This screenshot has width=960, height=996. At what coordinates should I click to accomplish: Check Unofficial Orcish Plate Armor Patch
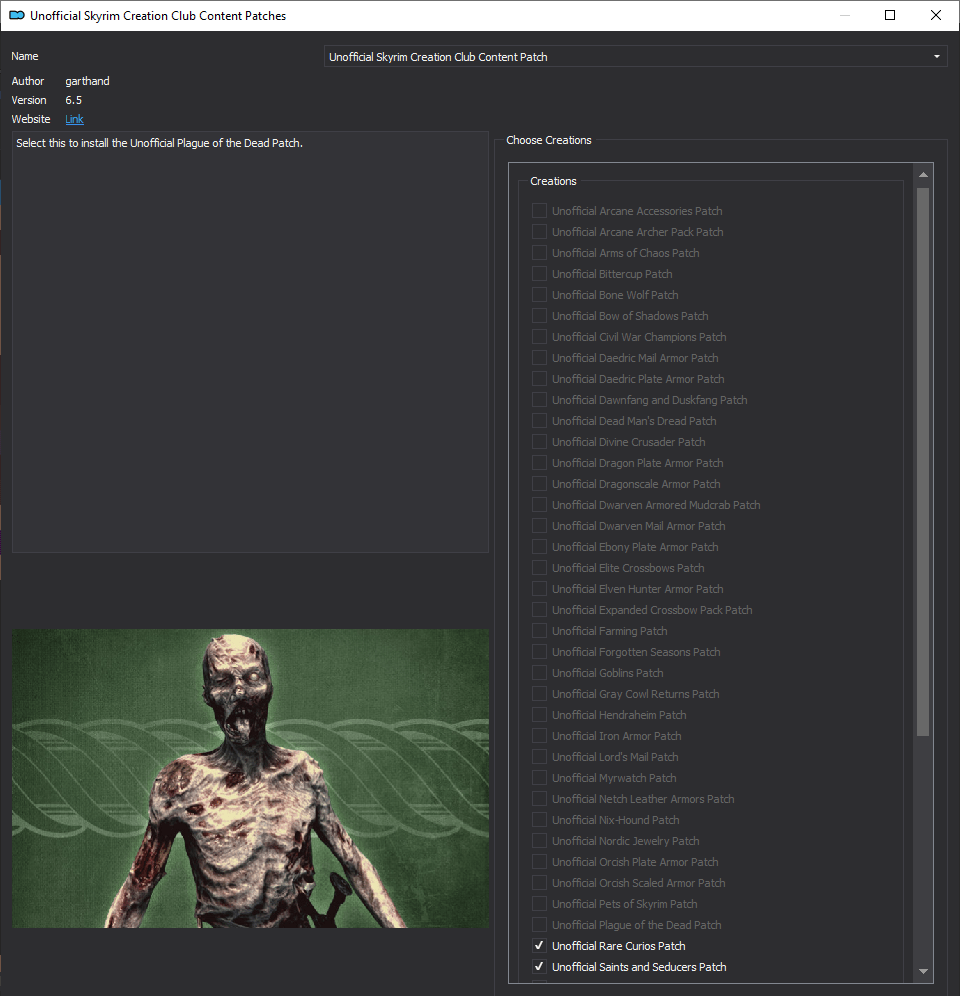pyautogui.click(x=539, y=860)
